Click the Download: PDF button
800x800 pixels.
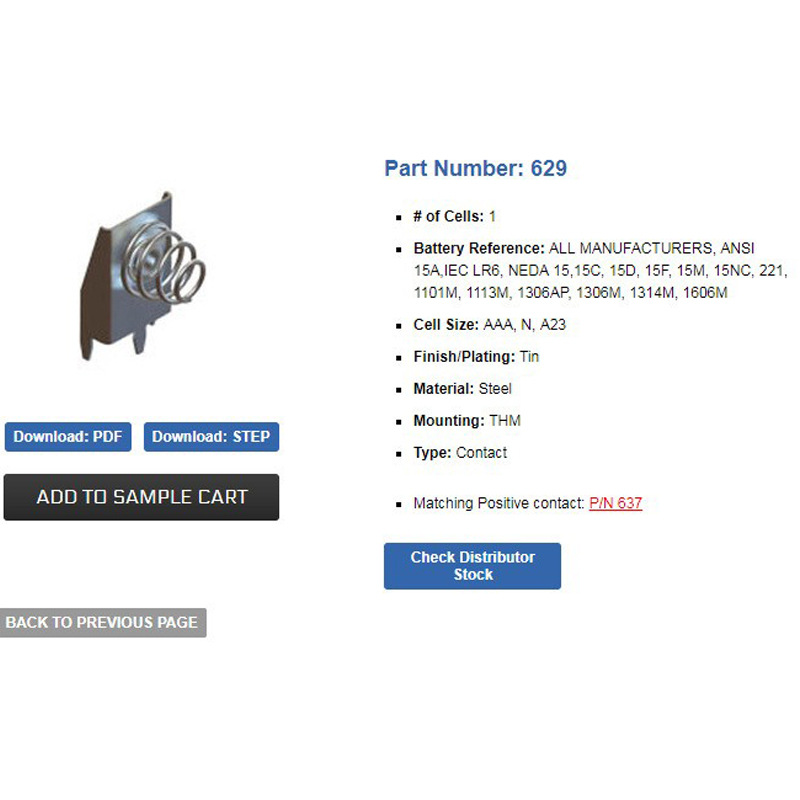click(x=68, y=437)
